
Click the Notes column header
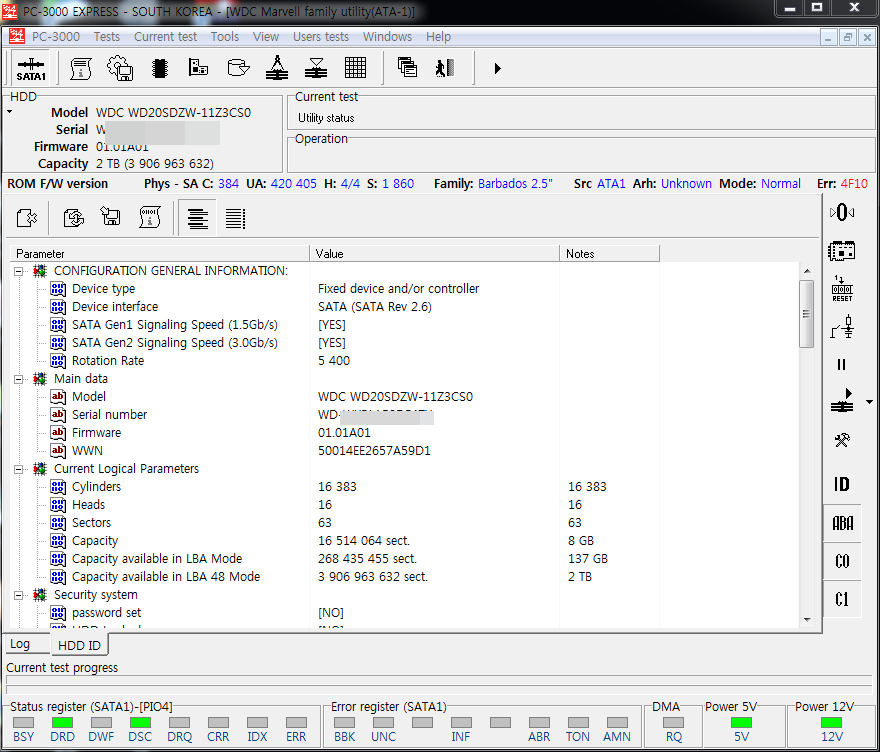coord(609,254)
